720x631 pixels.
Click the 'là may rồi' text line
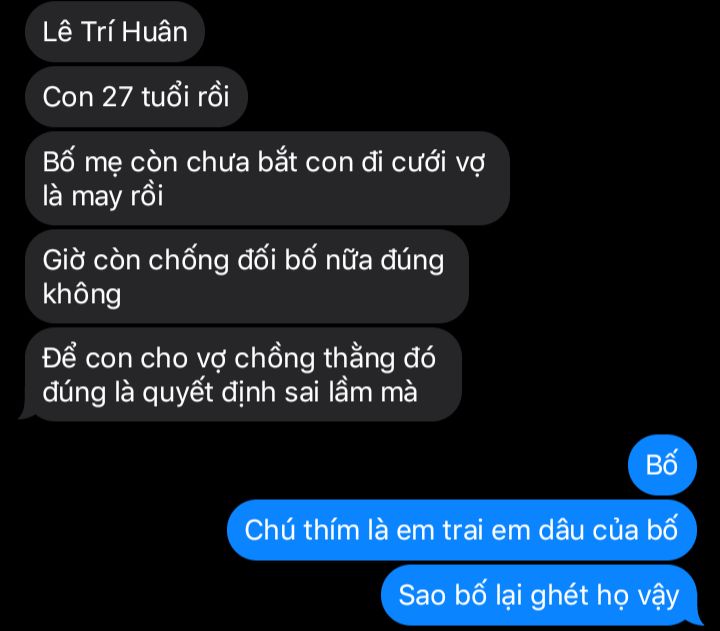tap(103, 196)
